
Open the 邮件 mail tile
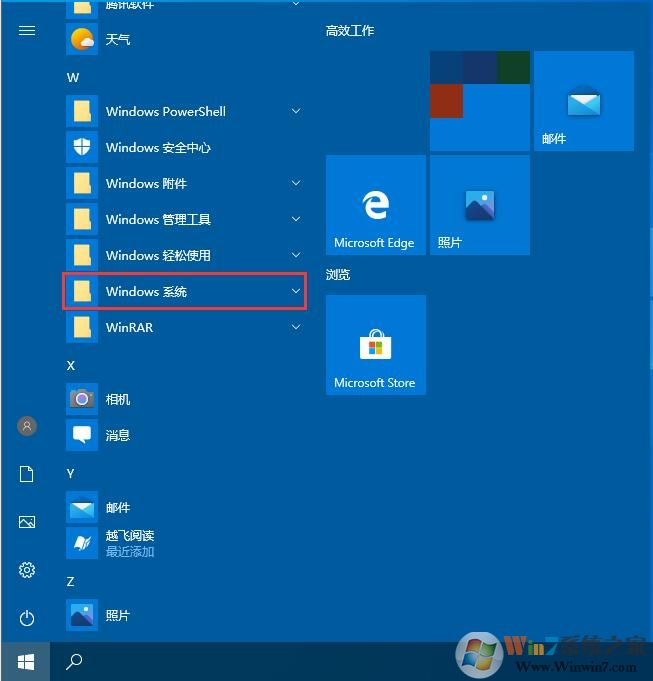(584, 101)
